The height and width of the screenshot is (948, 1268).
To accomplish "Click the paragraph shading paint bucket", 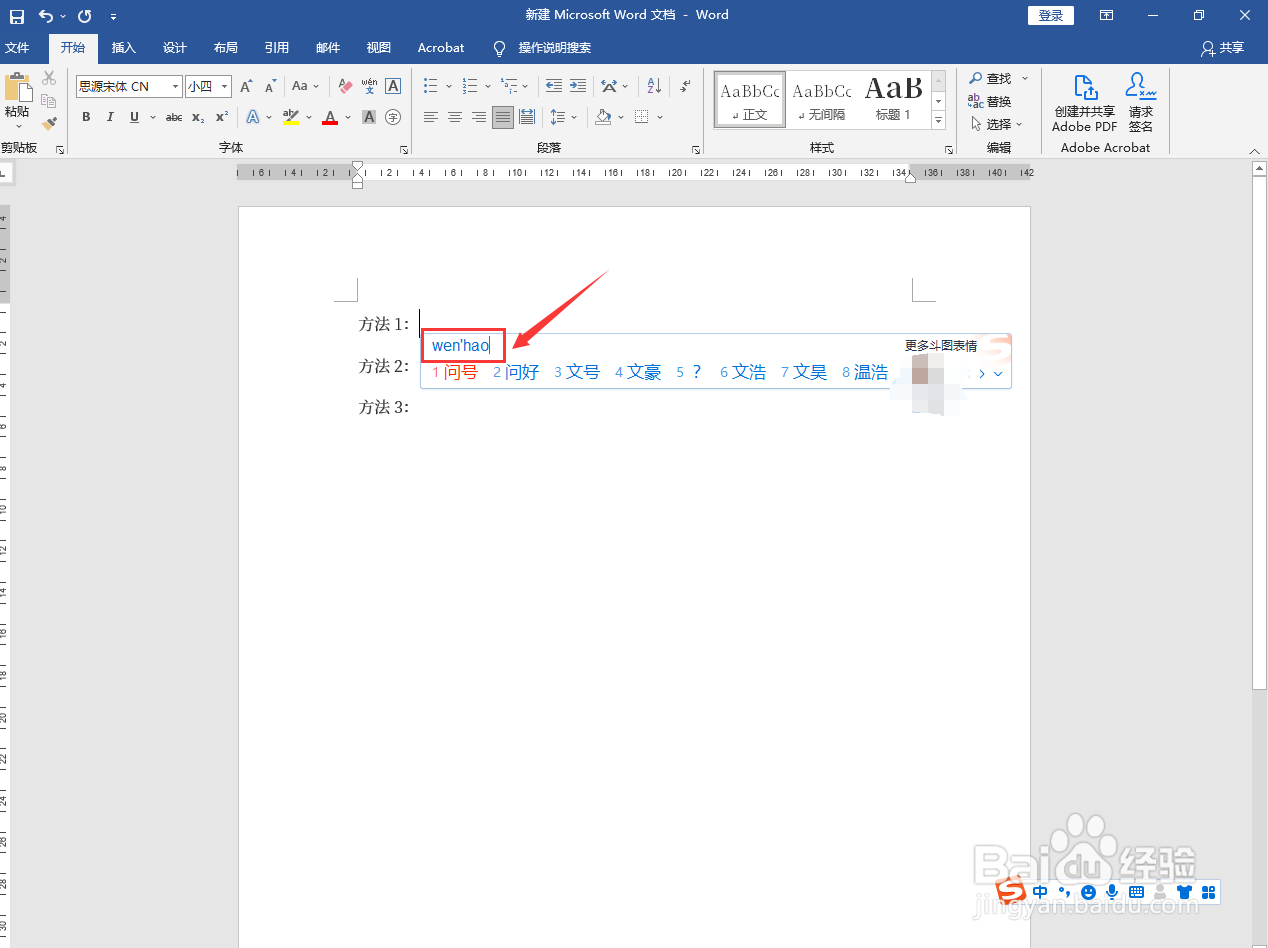I will point(603,117).
